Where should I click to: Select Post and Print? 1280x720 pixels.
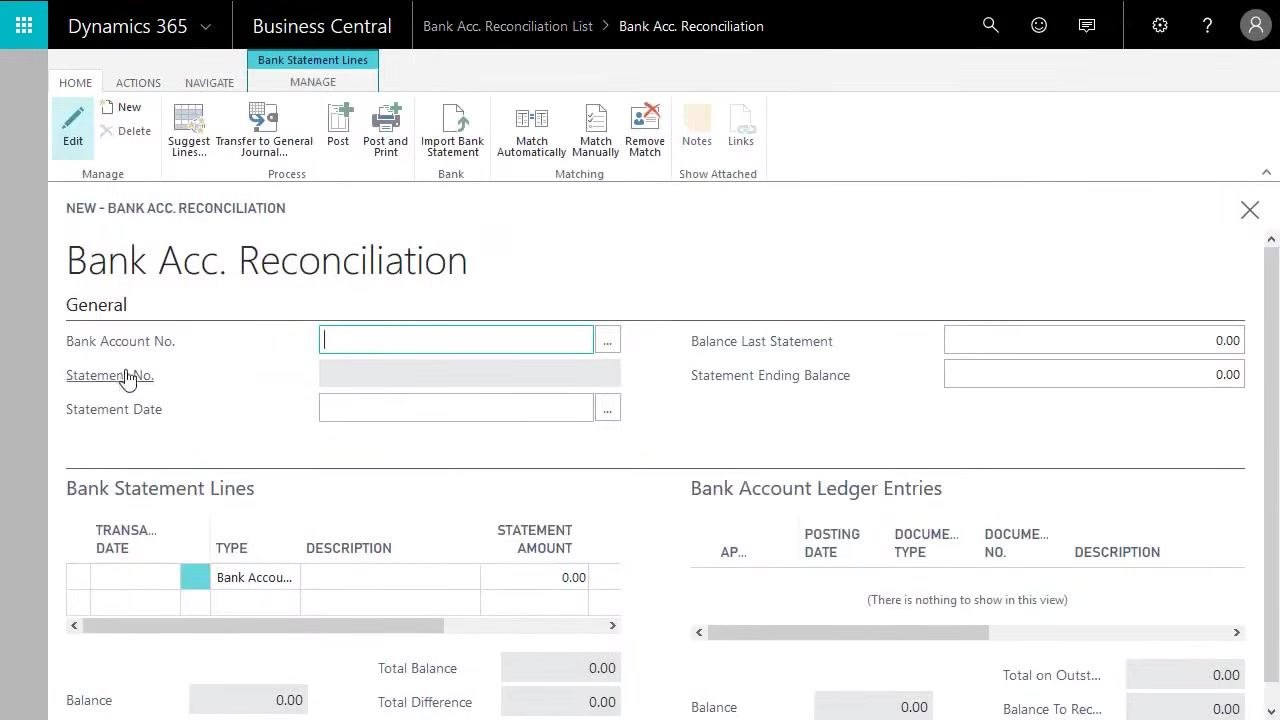coord(385,130)
